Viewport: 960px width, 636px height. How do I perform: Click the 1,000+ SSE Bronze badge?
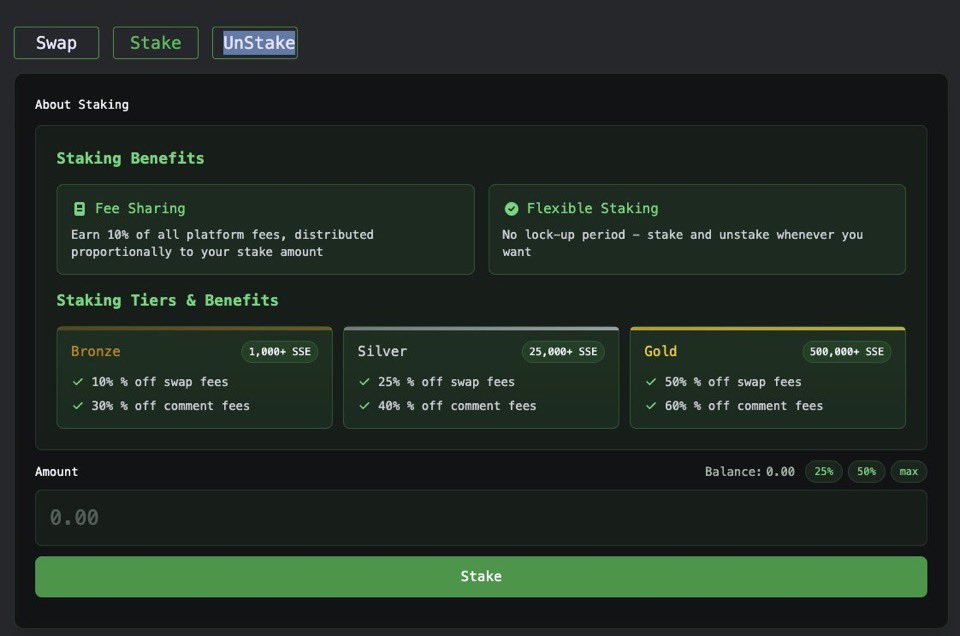coord(280,351)
